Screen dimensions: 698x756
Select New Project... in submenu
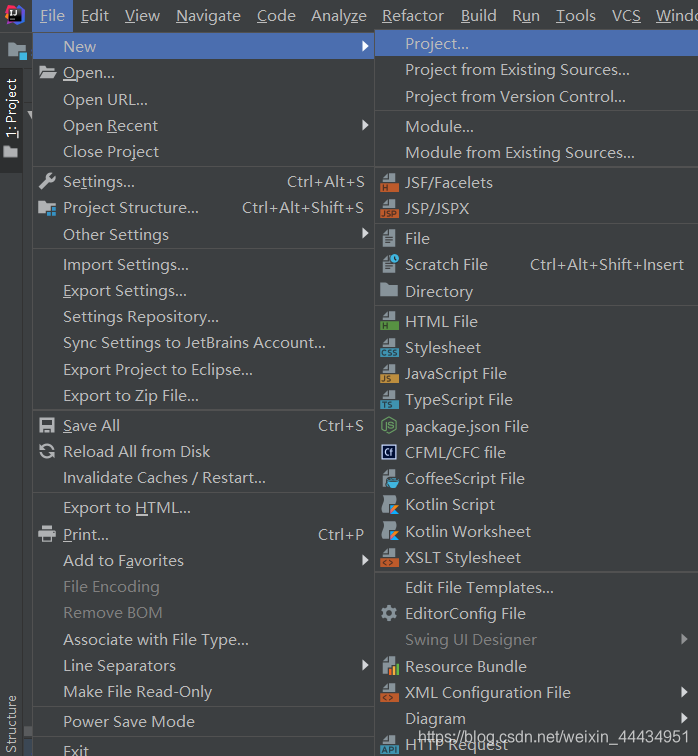pos(537,43)
